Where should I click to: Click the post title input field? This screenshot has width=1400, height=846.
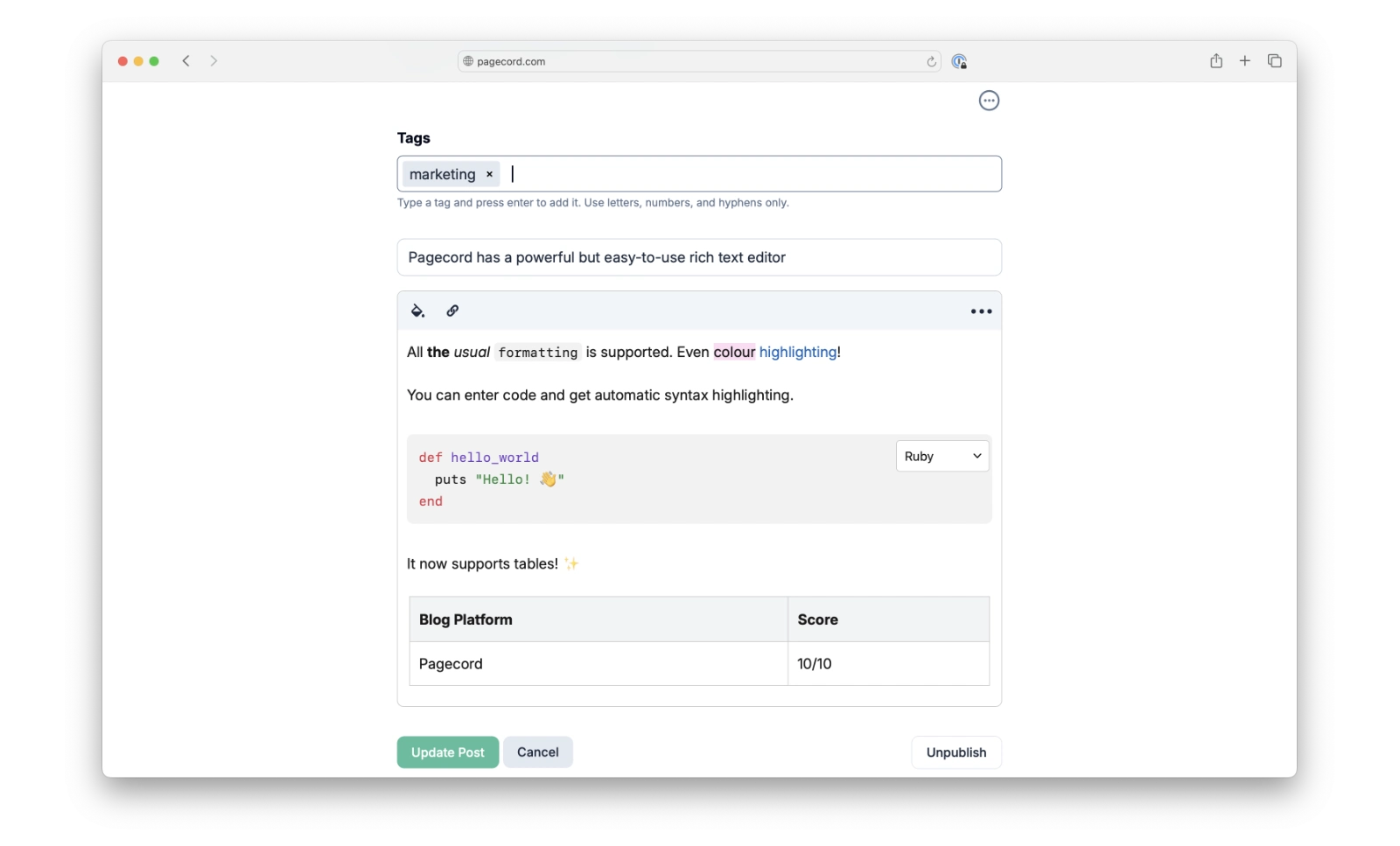coord(698,257)
